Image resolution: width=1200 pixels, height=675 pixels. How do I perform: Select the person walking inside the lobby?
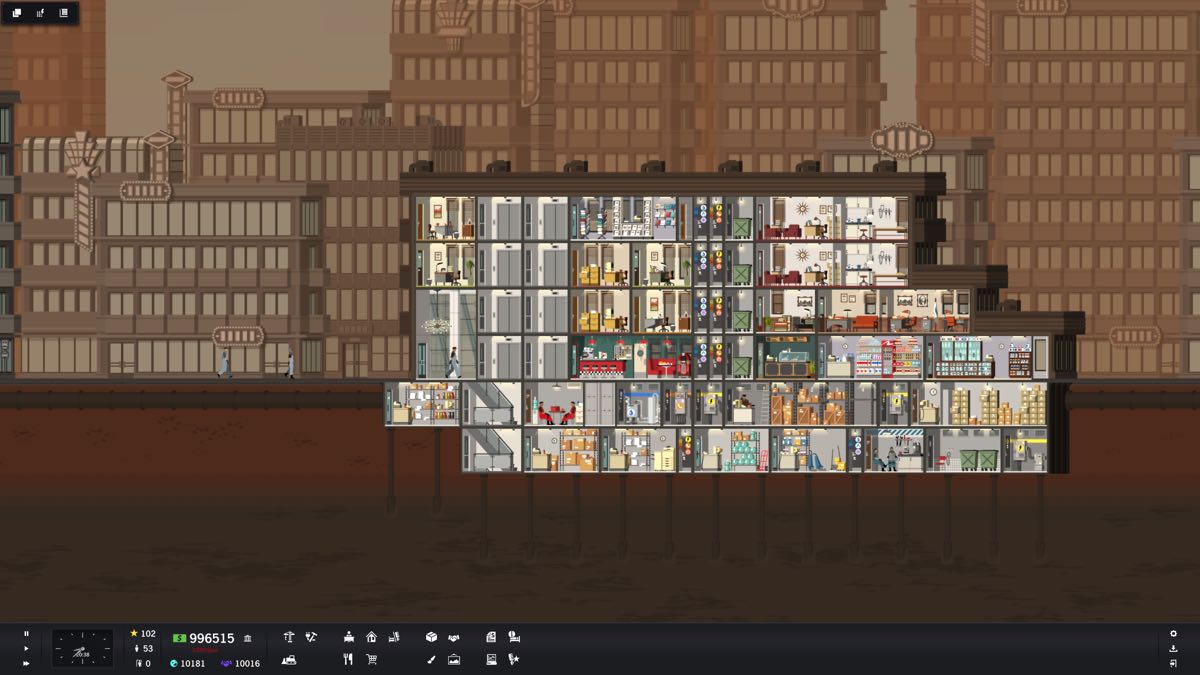pos(454,362)
